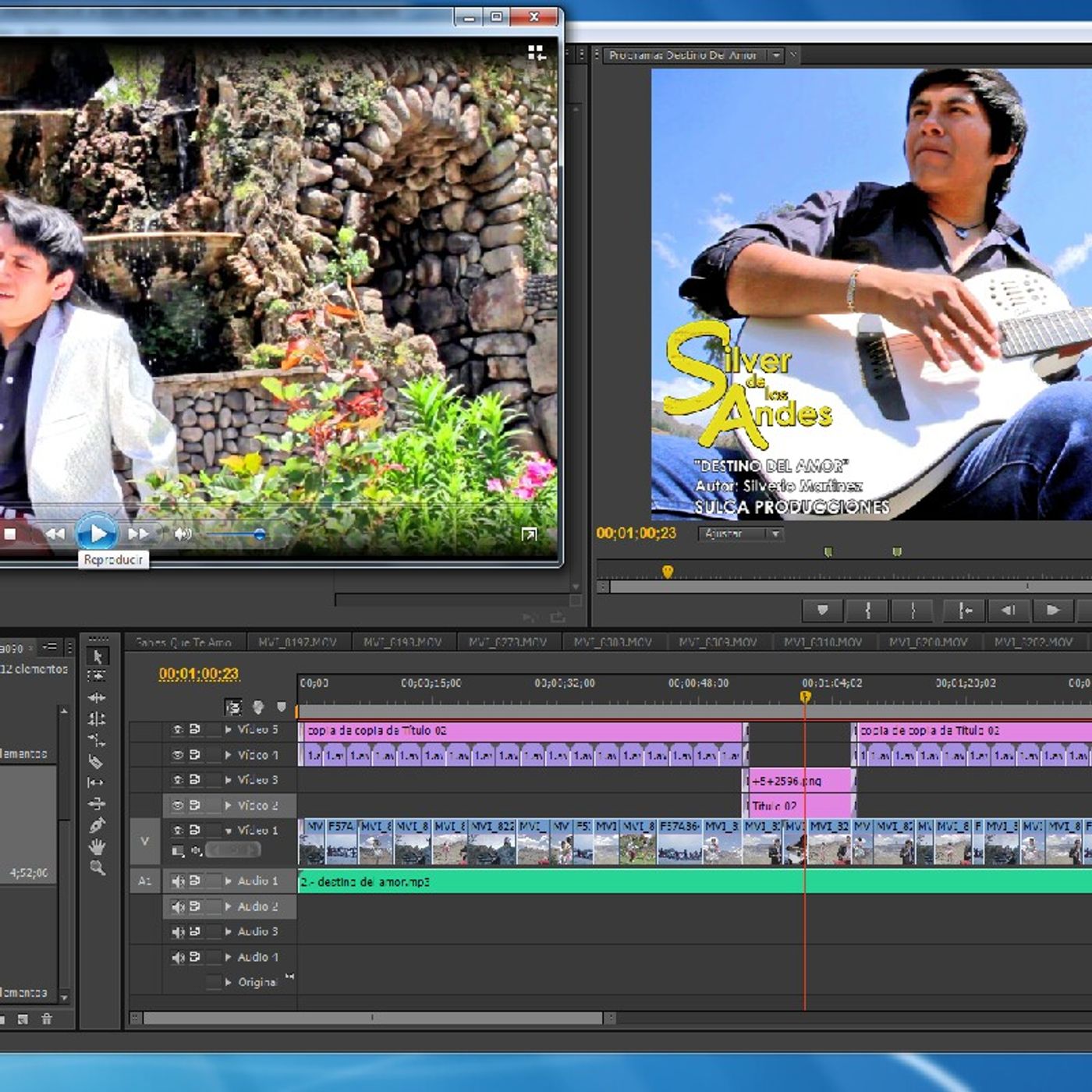The width and height of the screenshot is (1092, 1092).
Task: Select the Hand tool
Action: tap(97, 846)
